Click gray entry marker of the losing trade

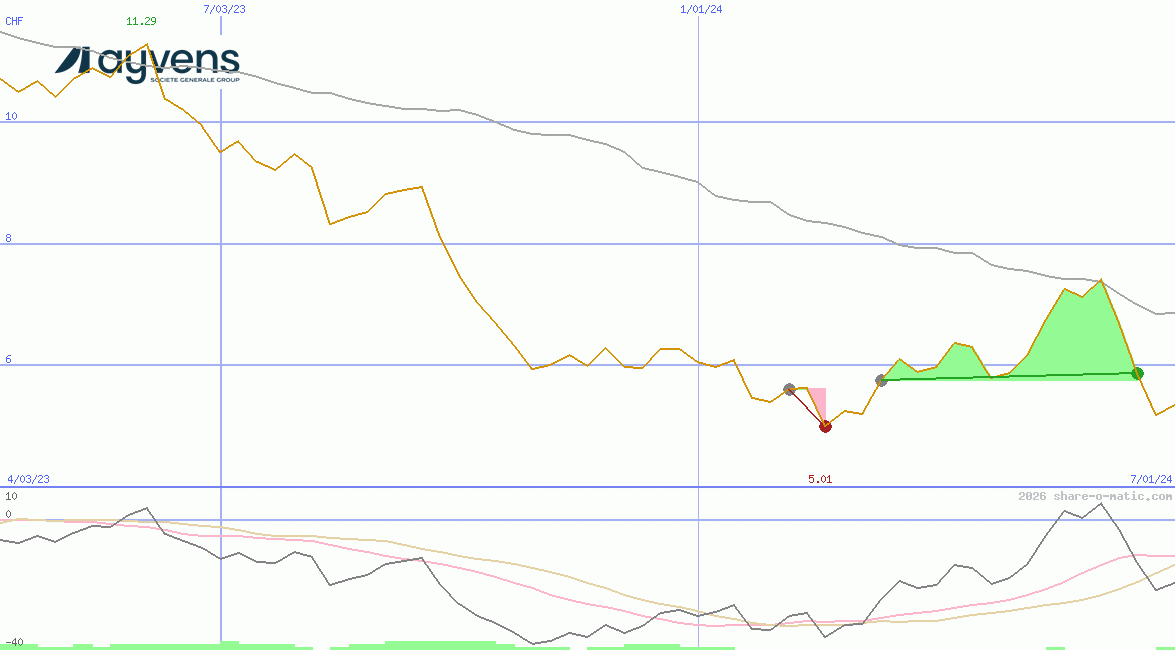789,389
